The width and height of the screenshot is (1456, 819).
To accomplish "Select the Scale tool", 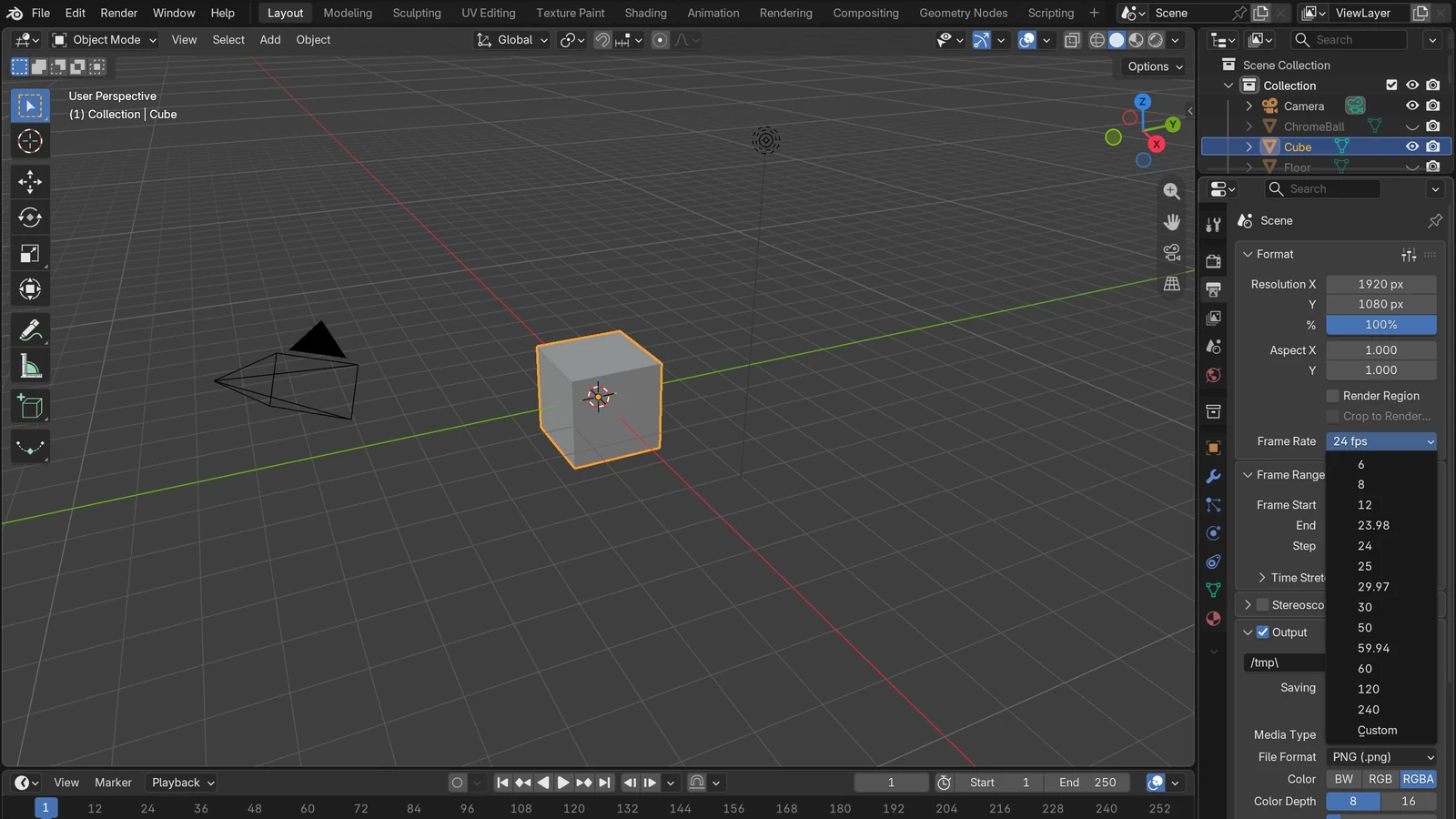I will [x=30, y=254].
